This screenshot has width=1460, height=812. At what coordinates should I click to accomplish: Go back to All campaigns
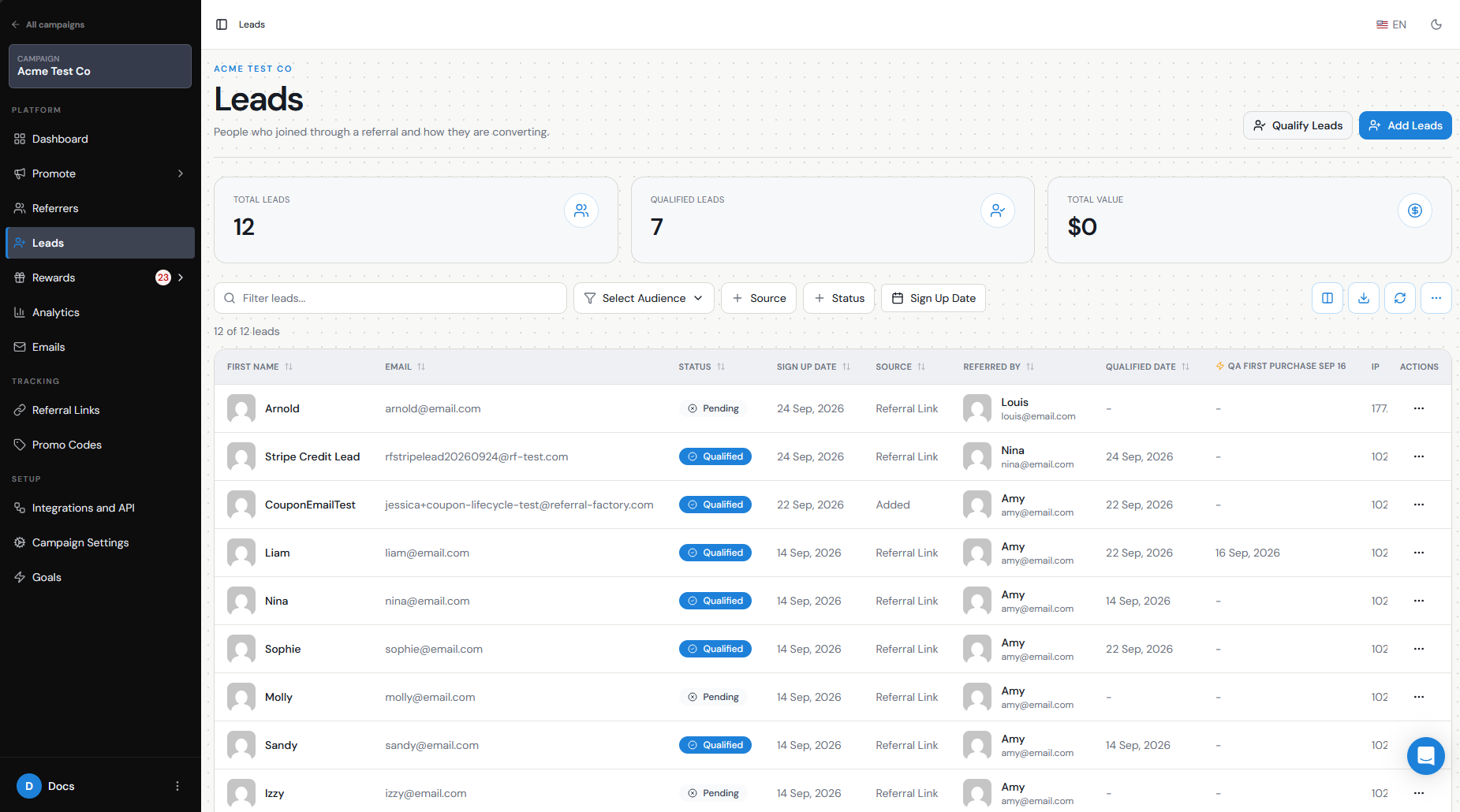48,24
